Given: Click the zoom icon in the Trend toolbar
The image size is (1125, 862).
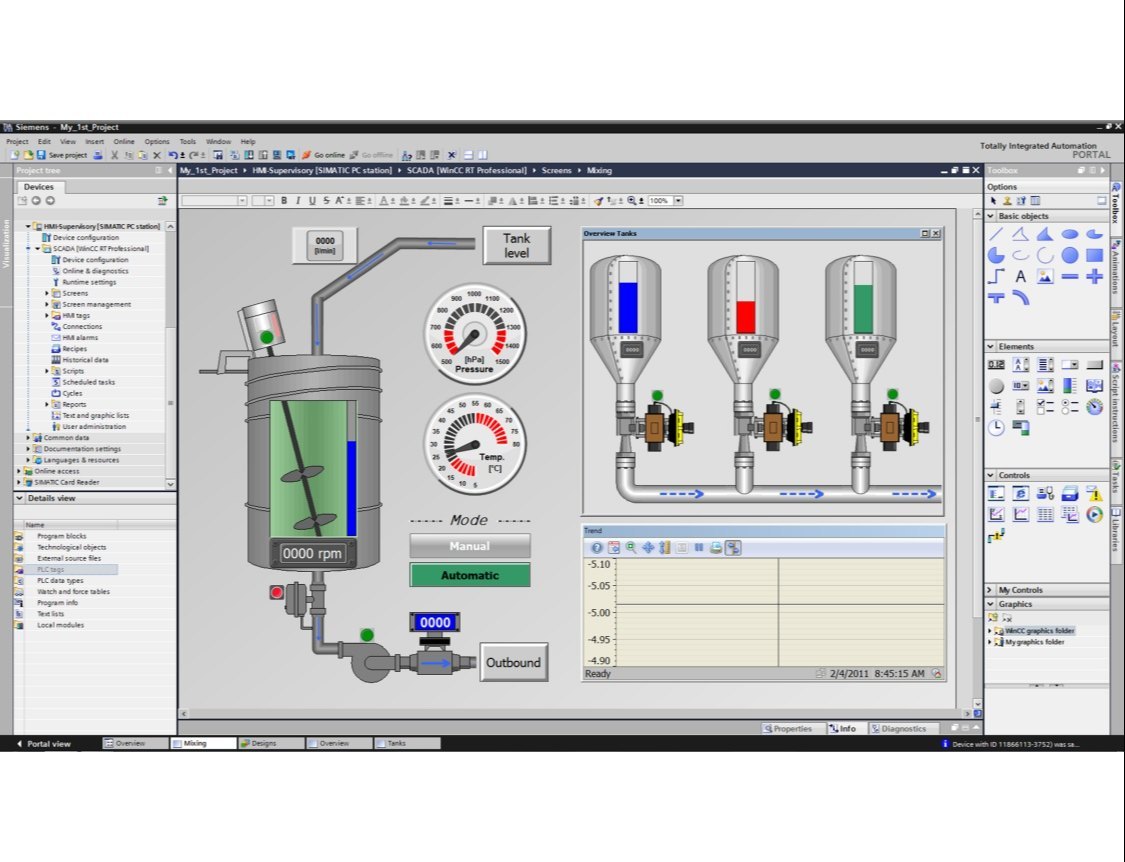Looking at the screenshot, I should [x=631, y=548].
